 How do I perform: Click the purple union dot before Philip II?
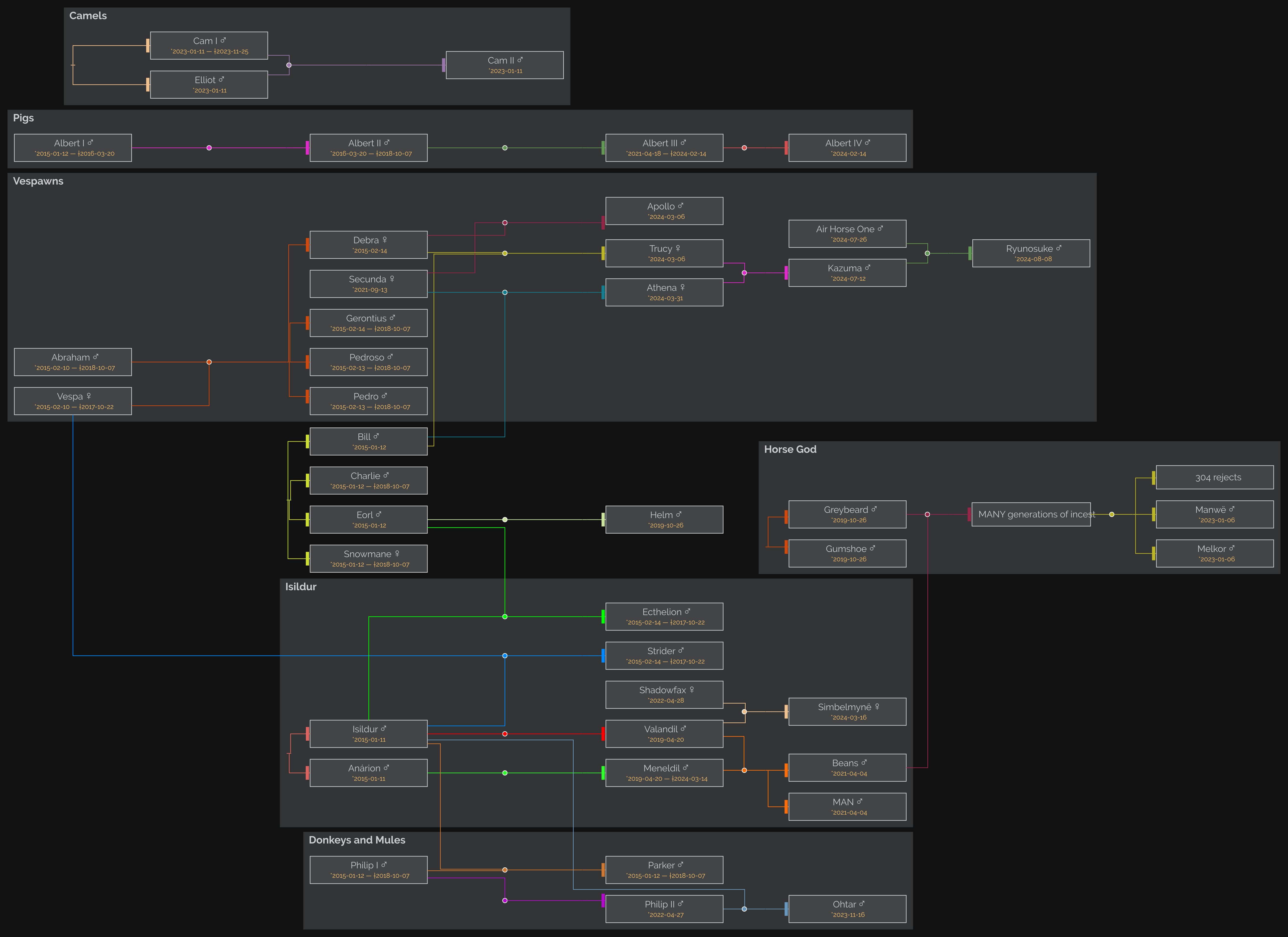[504, 901]
